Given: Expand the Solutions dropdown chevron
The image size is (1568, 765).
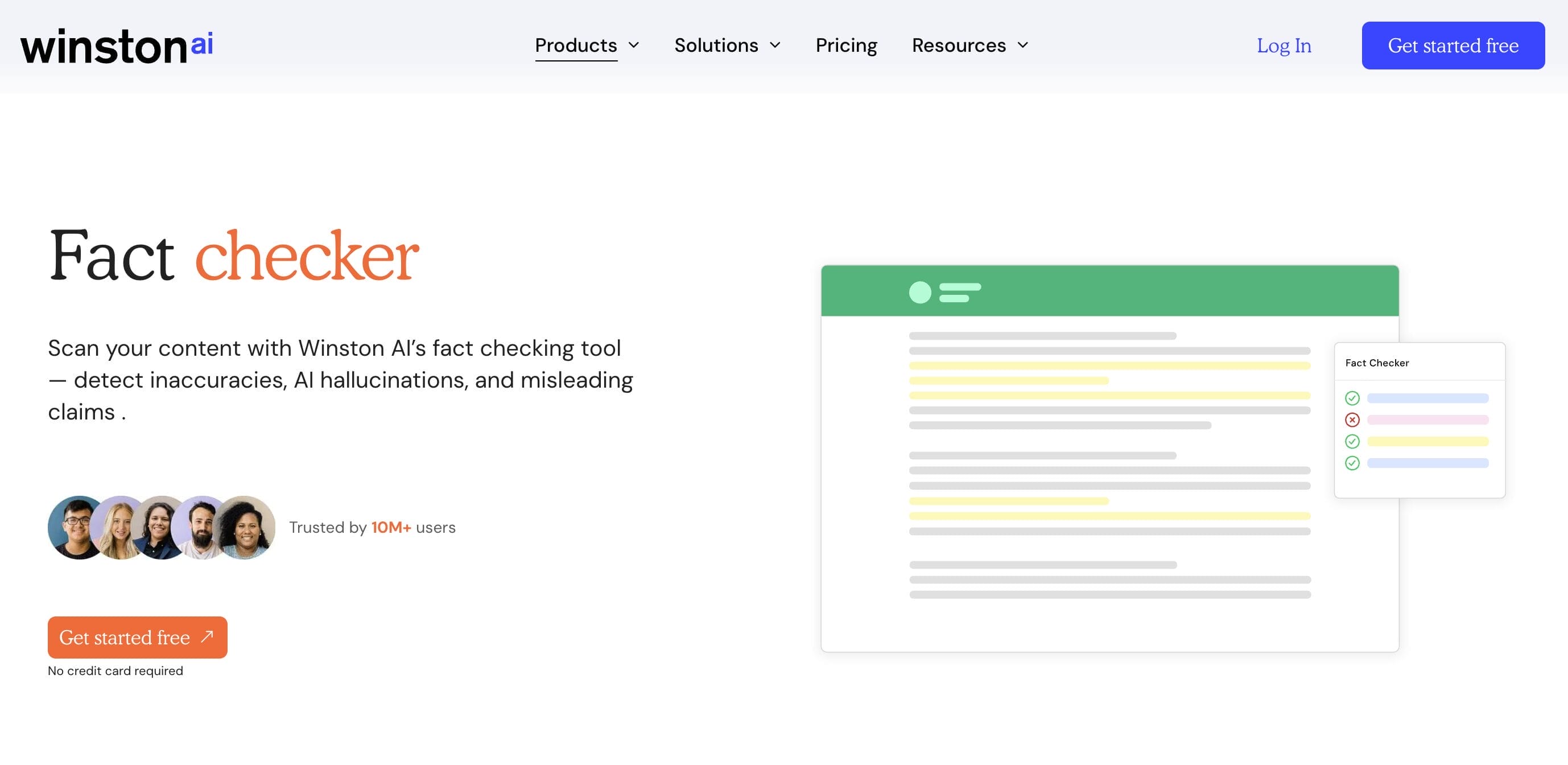Looking at the screenshot, I should 775,45.
